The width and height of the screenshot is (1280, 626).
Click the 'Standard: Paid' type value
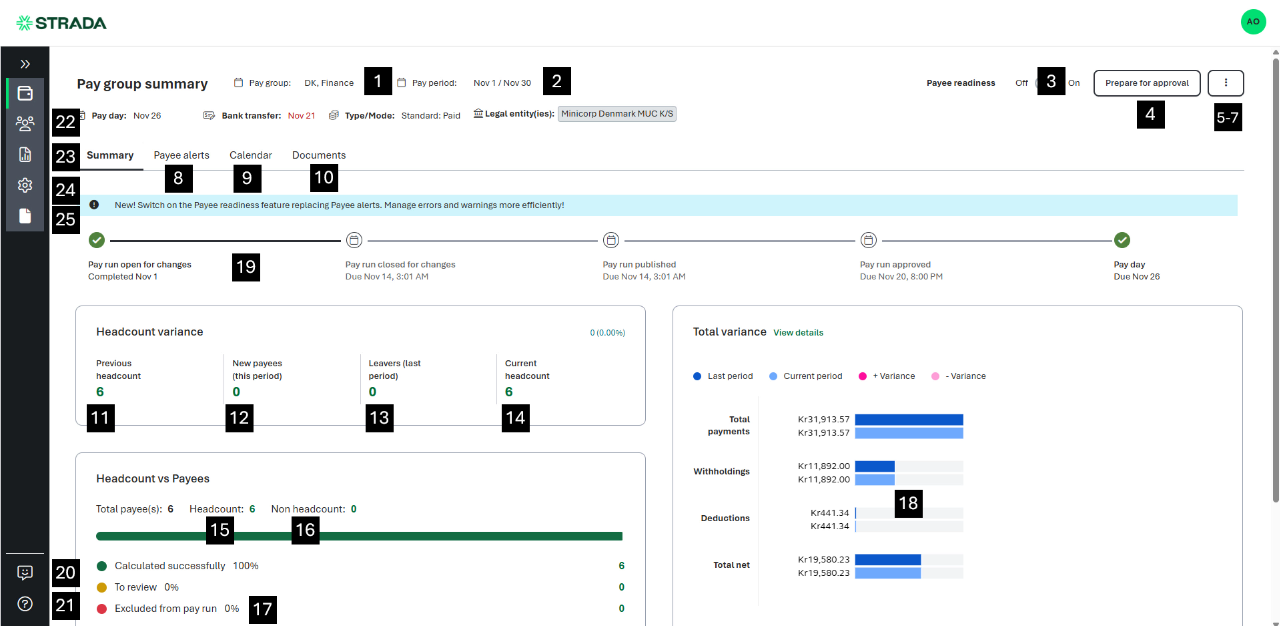[x=431, y=115]
